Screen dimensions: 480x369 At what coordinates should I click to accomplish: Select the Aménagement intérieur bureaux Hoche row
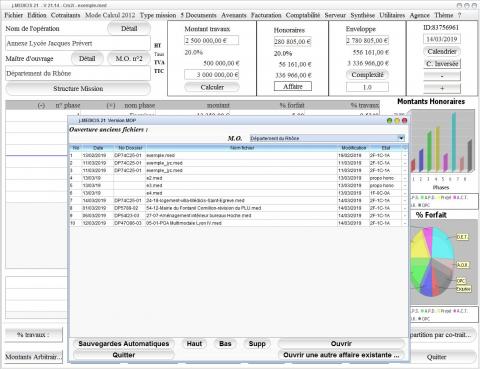point(238,216)
